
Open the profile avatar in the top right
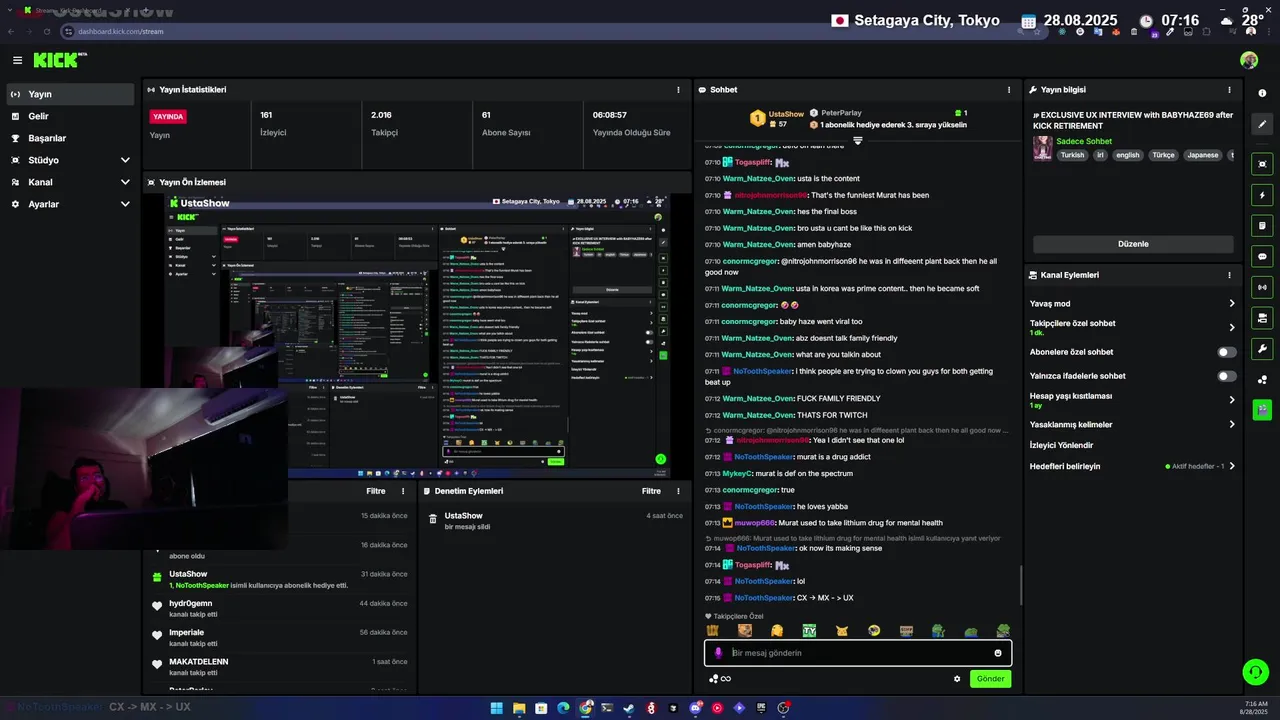tap(1249, 60)
